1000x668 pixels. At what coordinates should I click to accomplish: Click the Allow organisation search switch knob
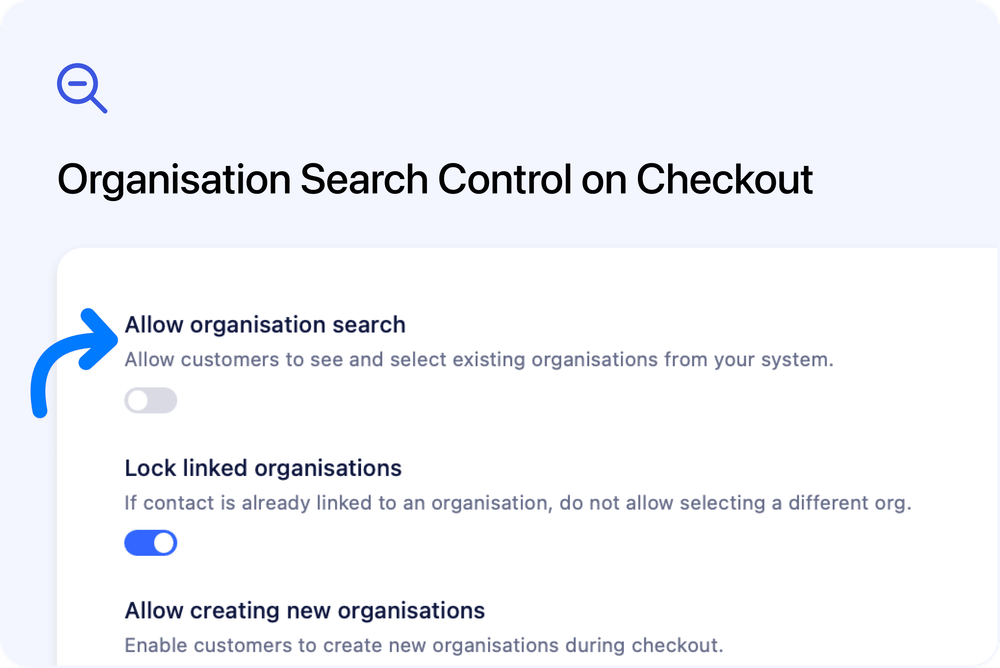point(138,400)
